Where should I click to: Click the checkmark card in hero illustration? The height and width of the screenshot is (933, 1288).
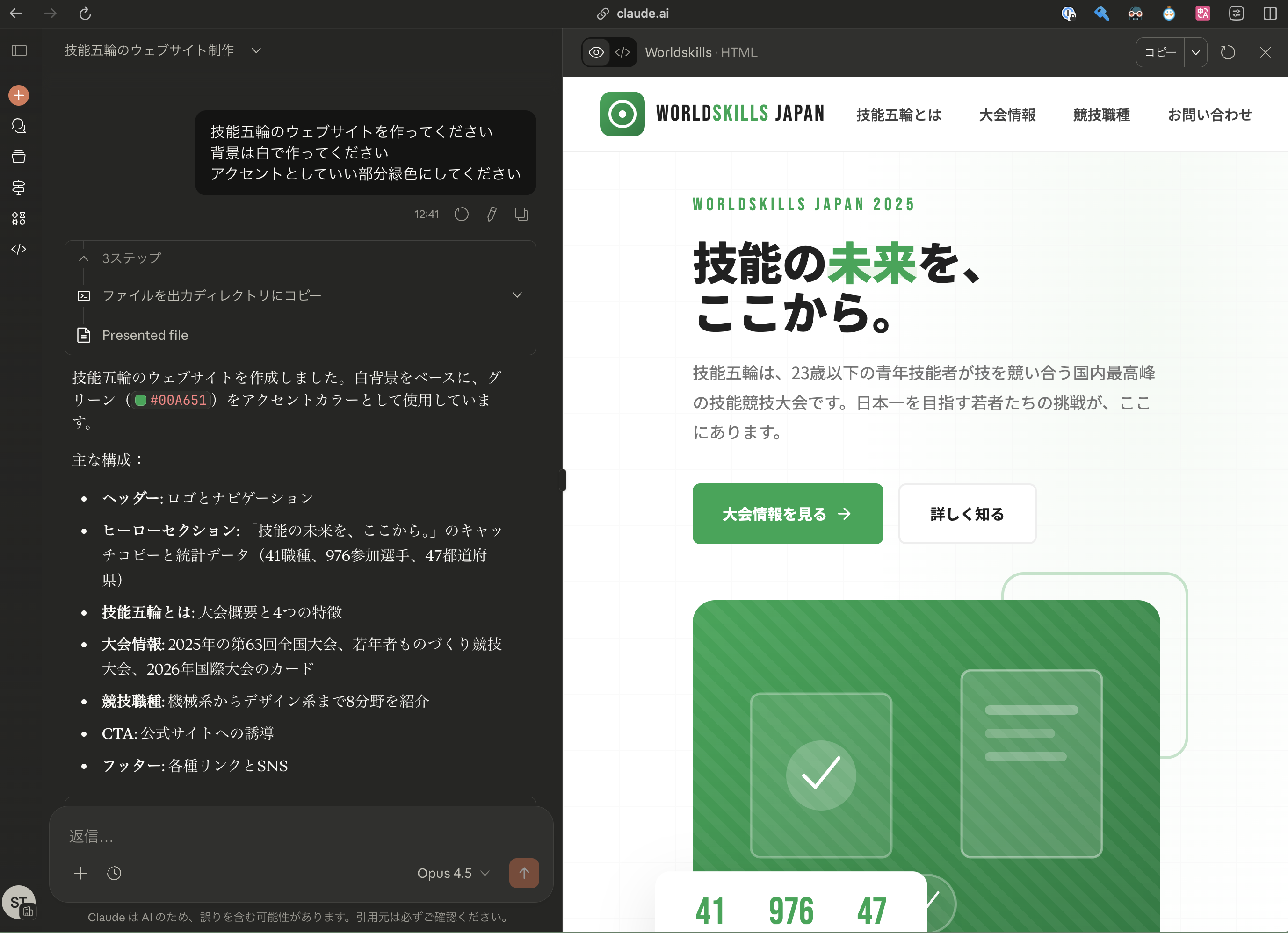pyautogui.click(x=821, y=775)
